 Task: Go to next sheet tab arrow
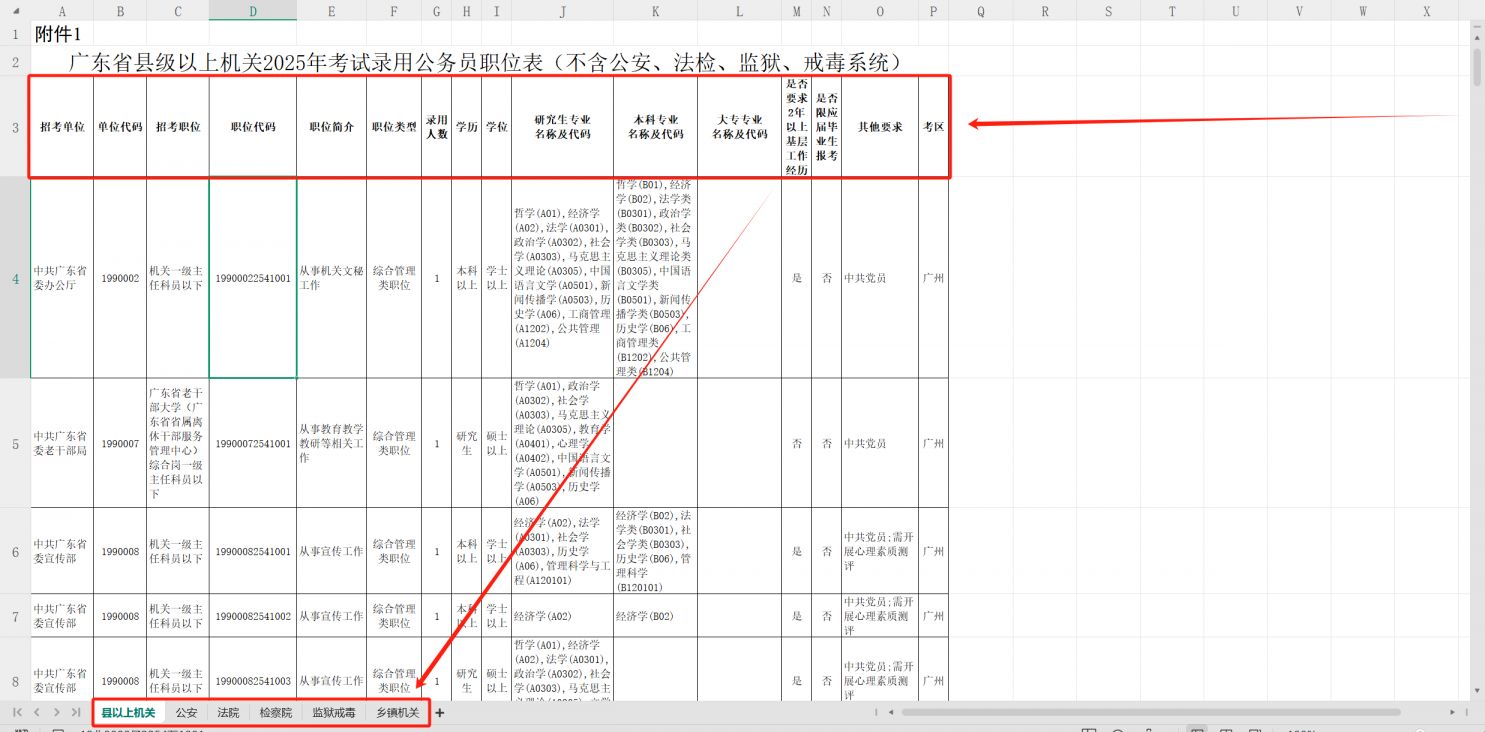[56, 712]
